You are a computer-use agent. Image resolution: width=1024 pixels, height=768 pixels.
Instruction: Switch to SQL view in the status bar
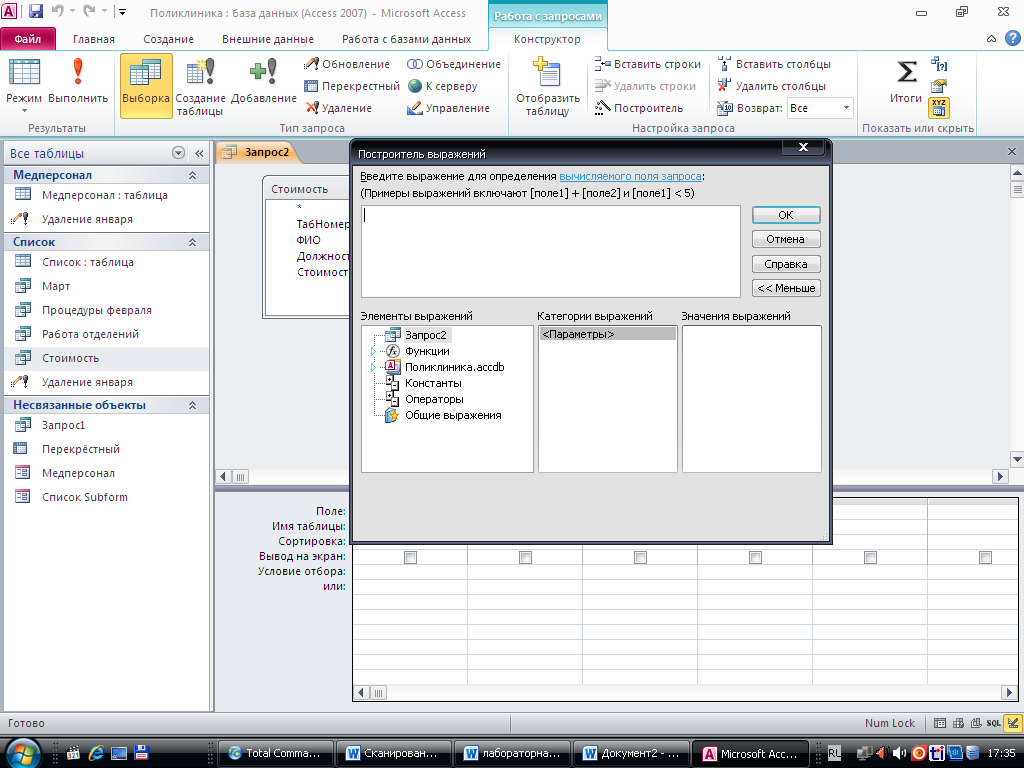(993, 723)
